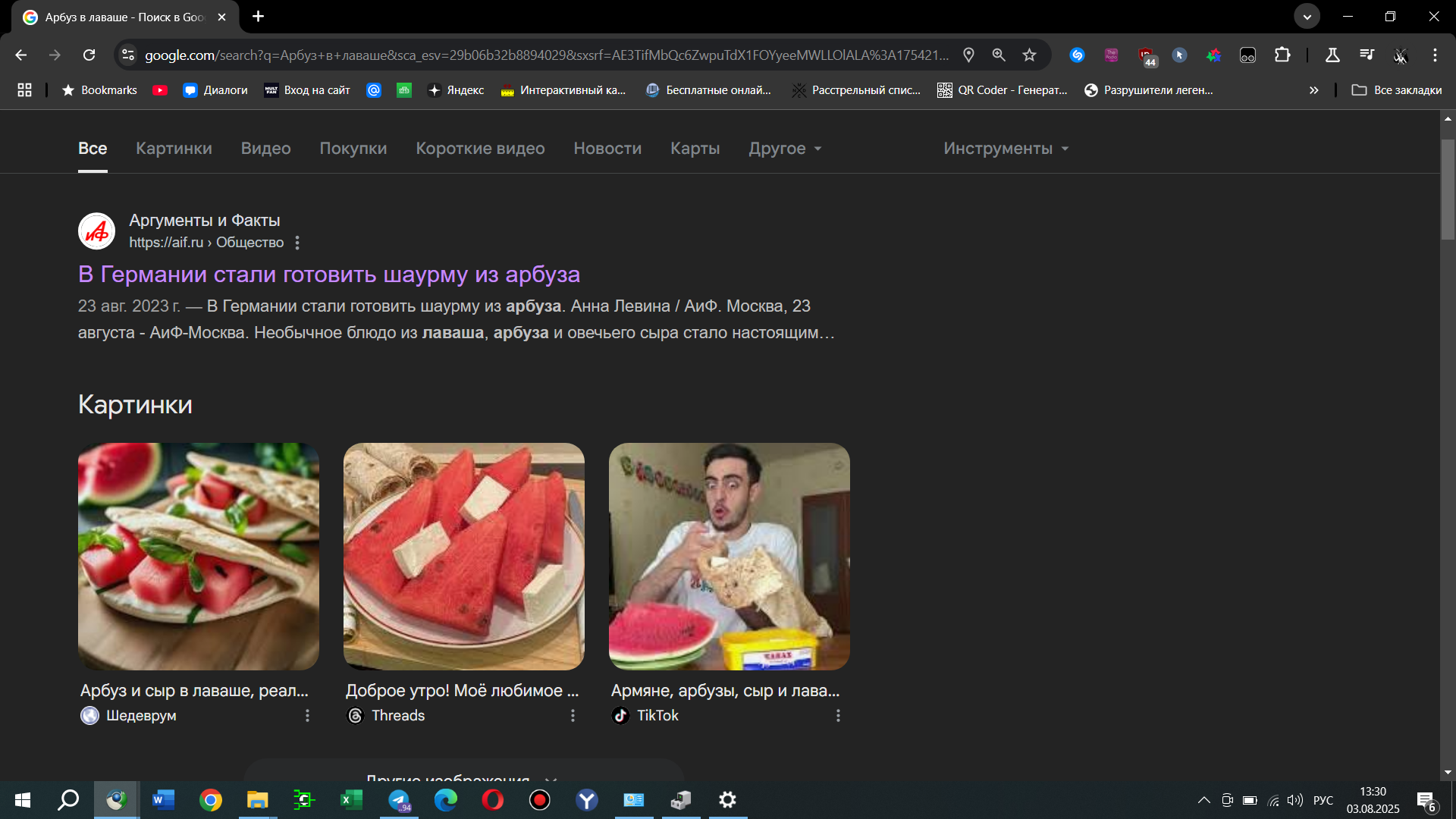Open the TikTok watermelon video thumbnail

point(729,556)
